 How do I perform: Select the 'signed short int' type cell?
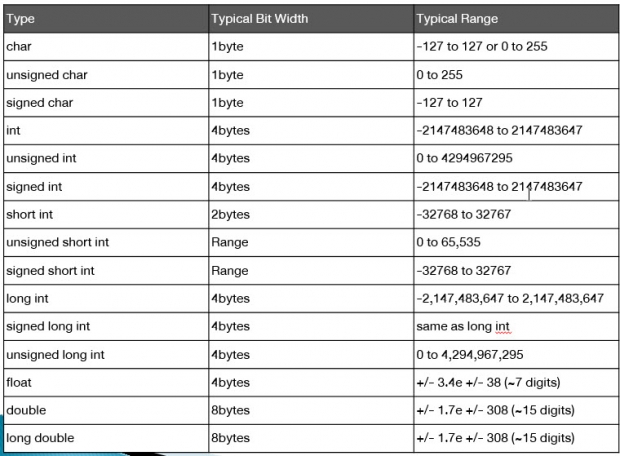pyautogui.click(x=106, y=271)
